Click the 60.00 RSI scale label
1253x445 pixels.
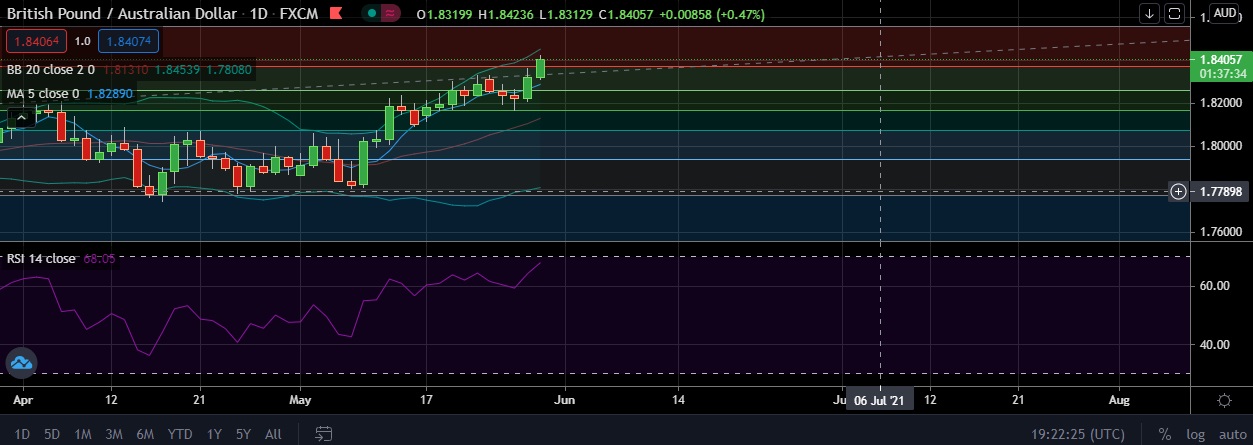tap(1214, 286)
